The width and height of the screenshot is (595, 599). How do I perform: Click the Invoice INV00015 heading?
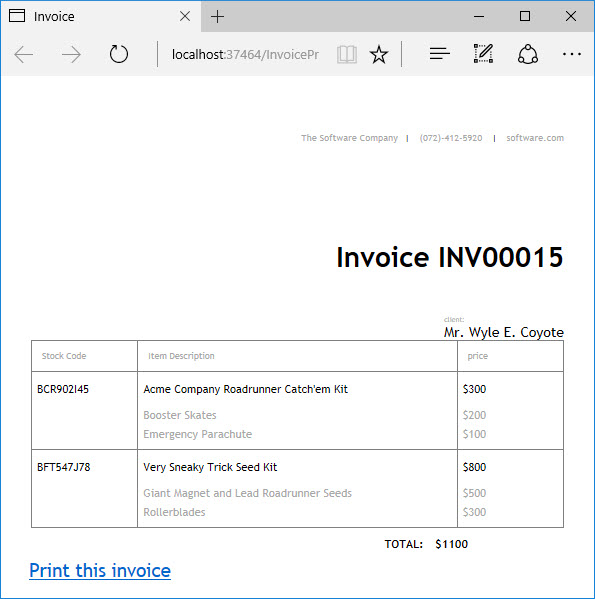point(449,257)
